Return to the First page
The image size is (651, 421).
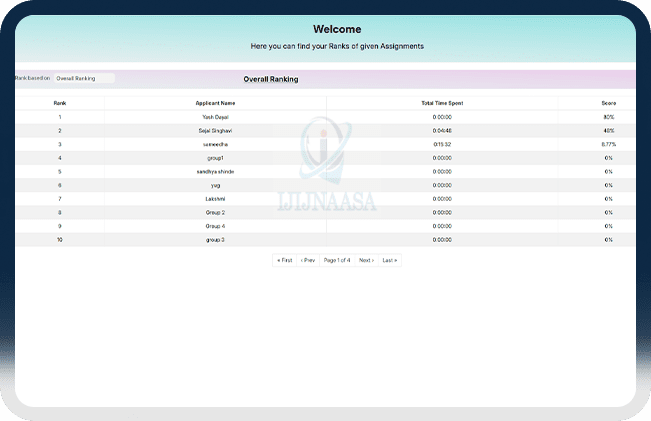coord(285,260)
